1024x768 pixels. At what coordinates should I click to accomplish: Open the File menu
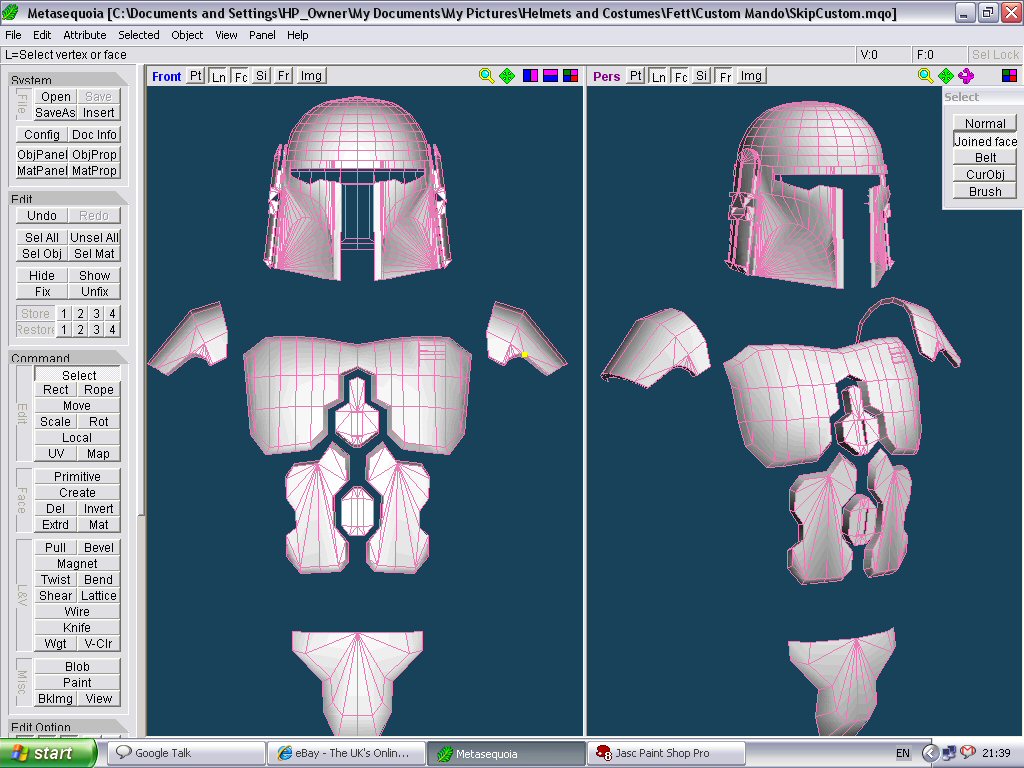pyautogui.click(x=13, y=35)
